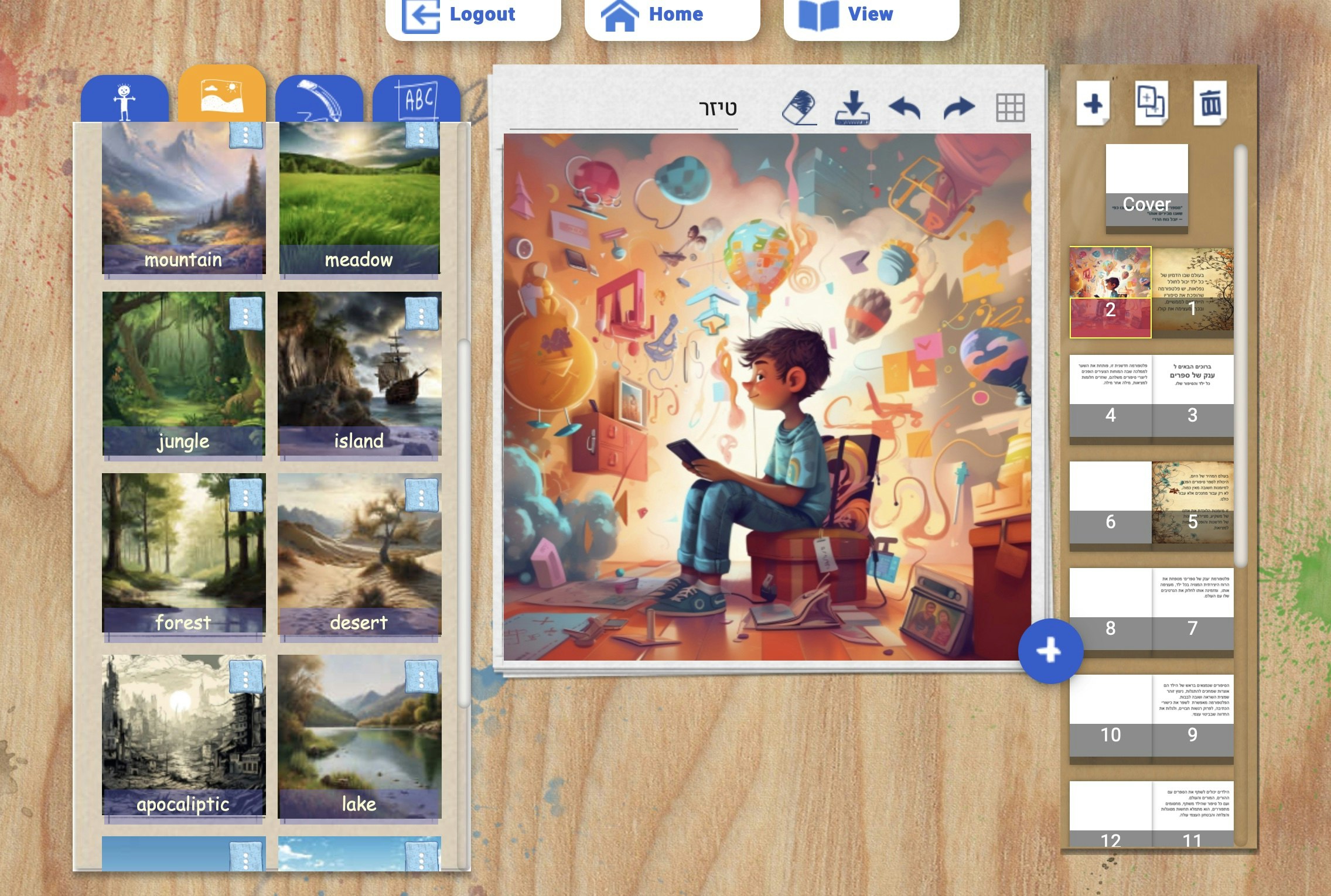
Task: Select page 12 thumbnail
Action: 1110,814
